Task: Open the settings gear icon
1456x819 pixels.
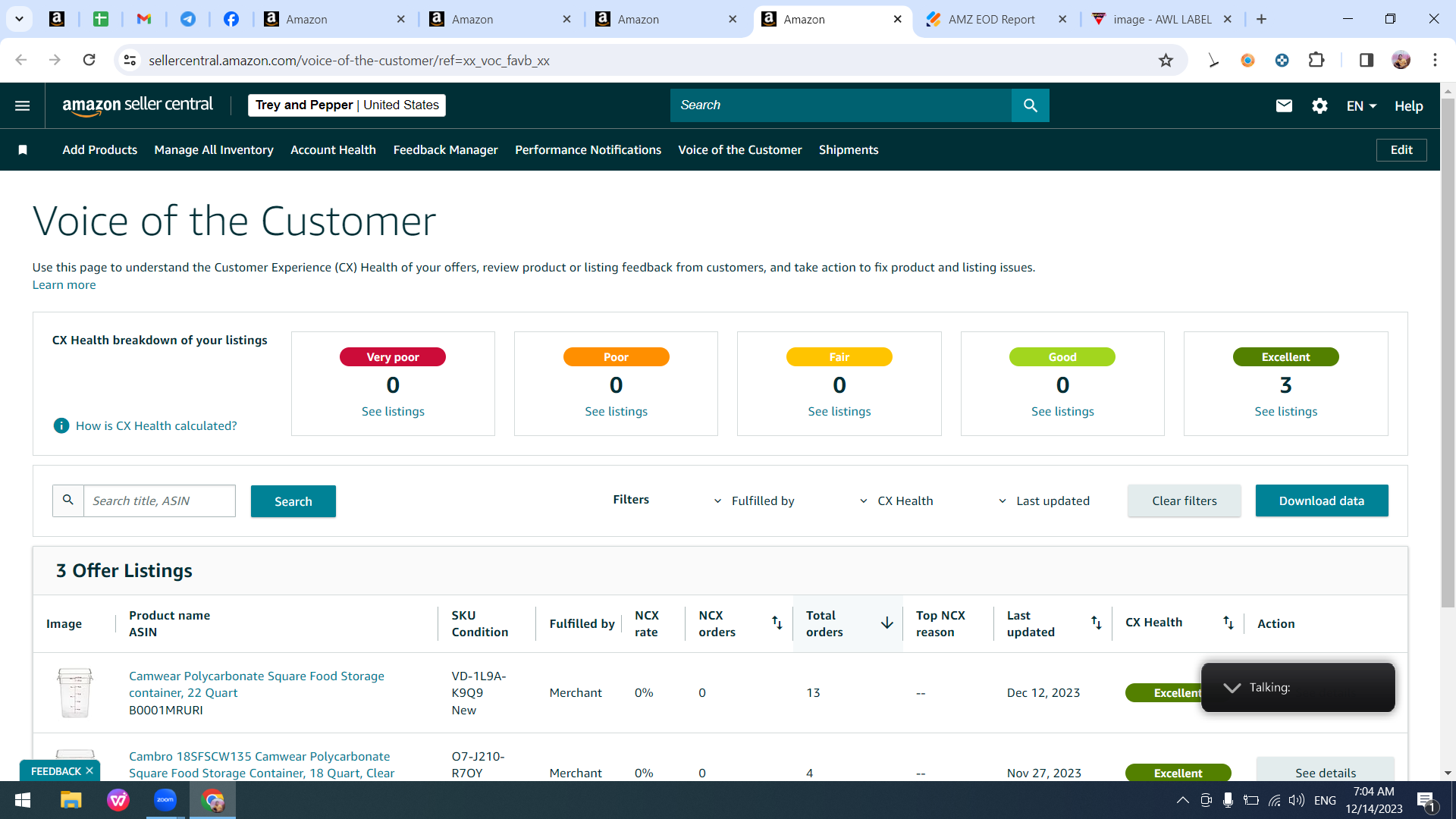Action: point(1319,105)
